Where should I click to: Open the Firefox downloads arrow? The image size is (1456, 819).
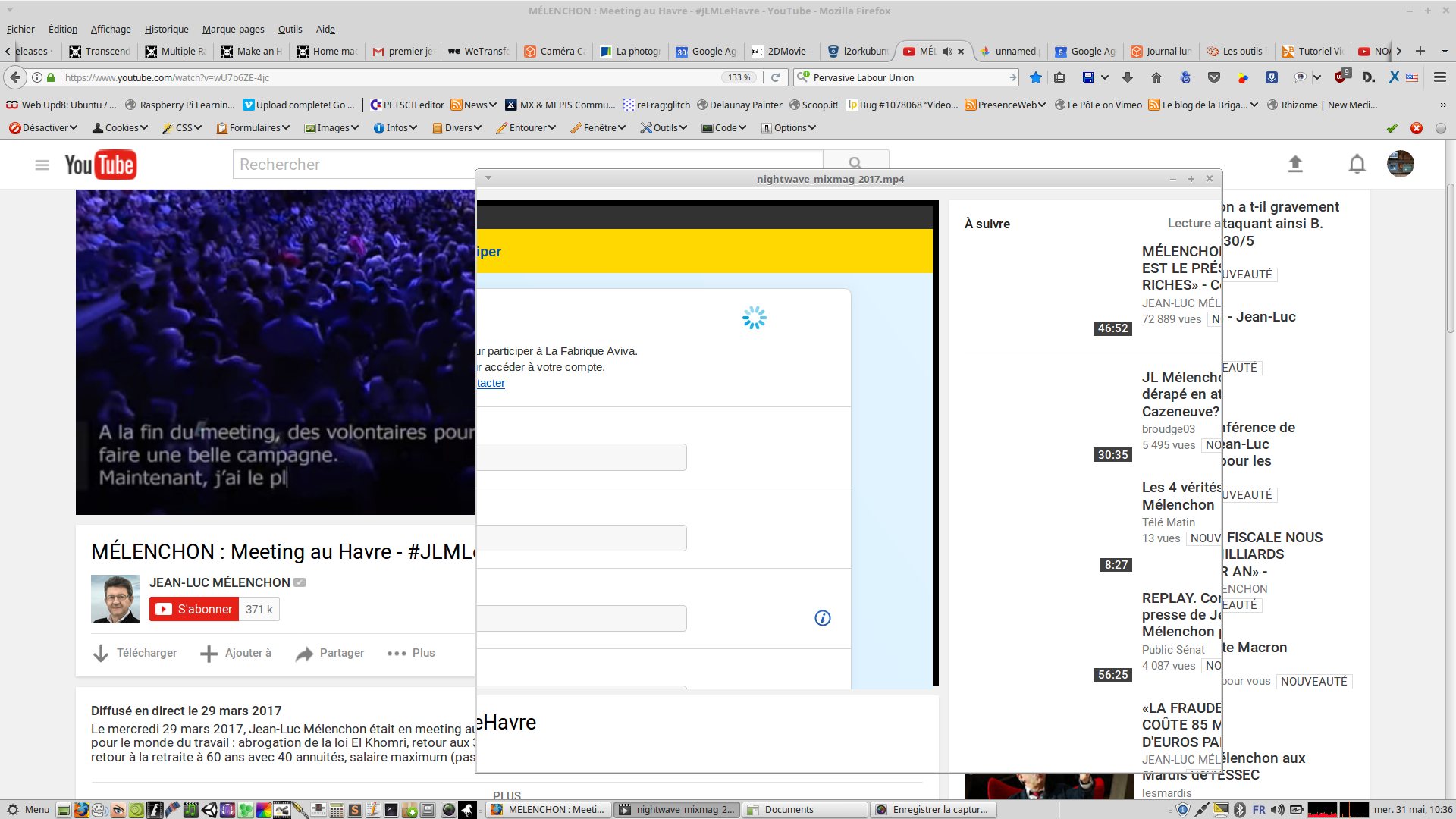1128,77
